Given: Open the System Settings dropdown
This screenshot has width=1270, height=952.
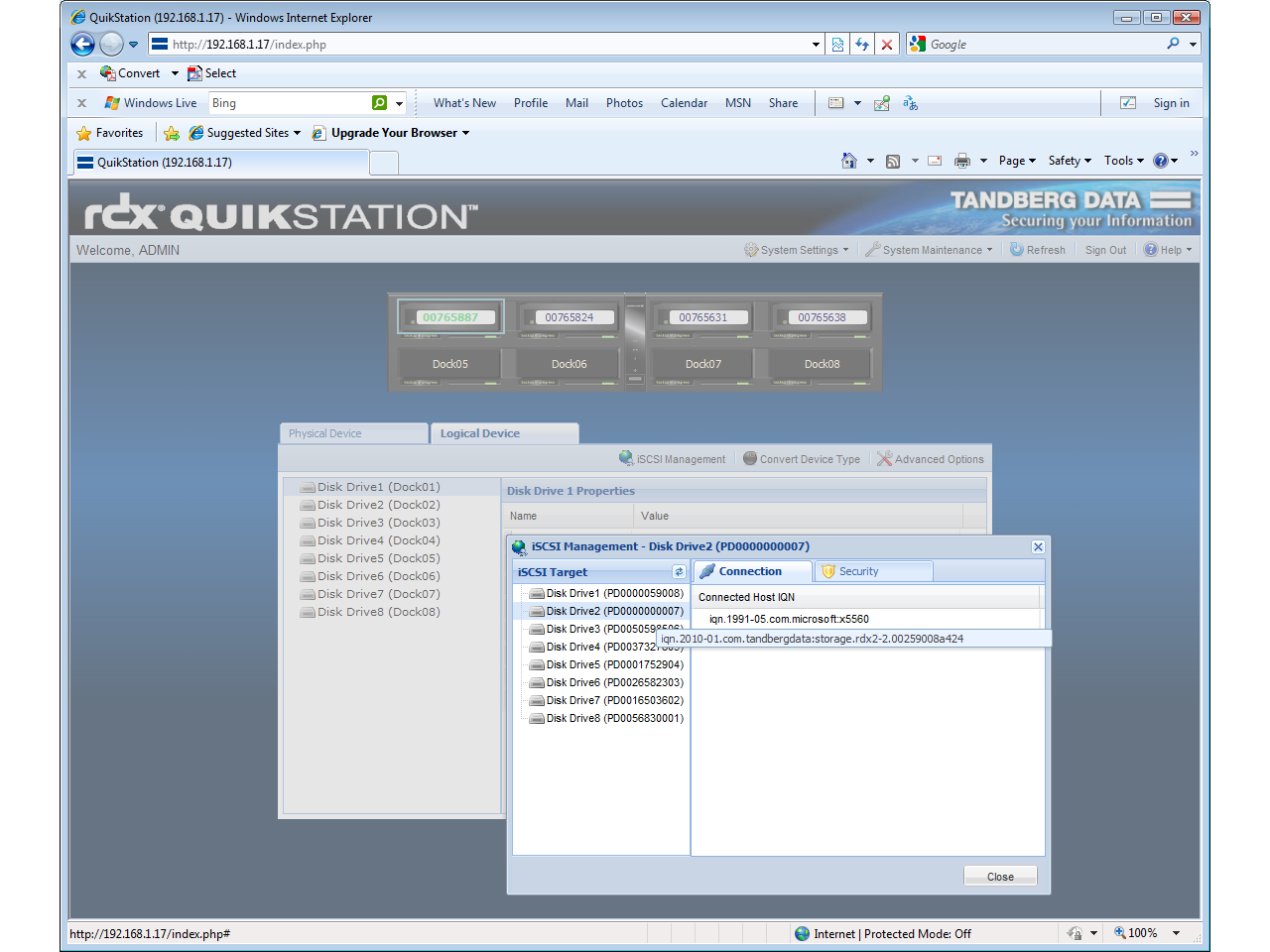Looking at the screenshot, I should pos(797,250).
